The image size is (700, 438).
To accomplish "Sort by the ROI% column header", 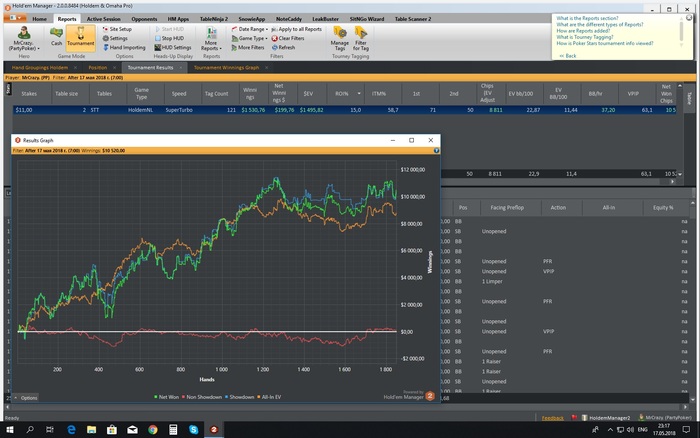I will [342, 94].
